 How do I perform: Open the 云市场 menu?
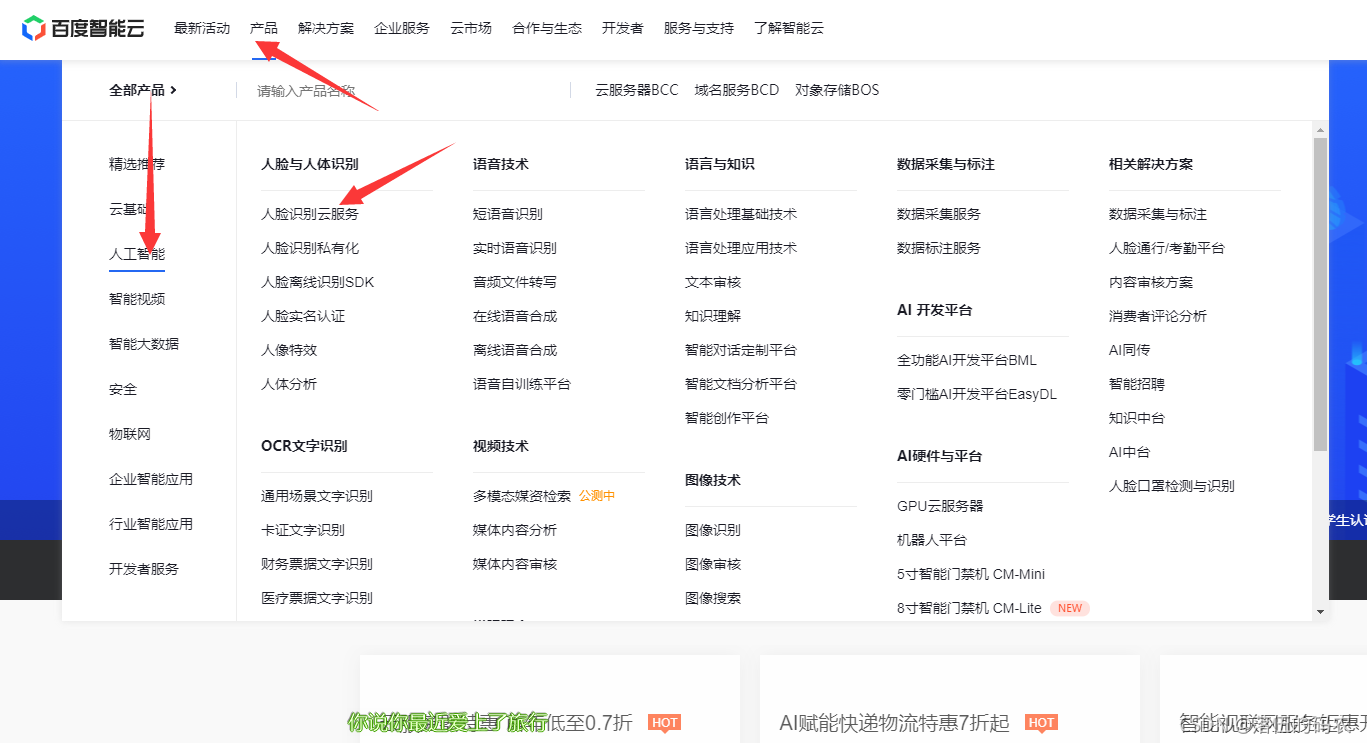[x=471, y=28]
